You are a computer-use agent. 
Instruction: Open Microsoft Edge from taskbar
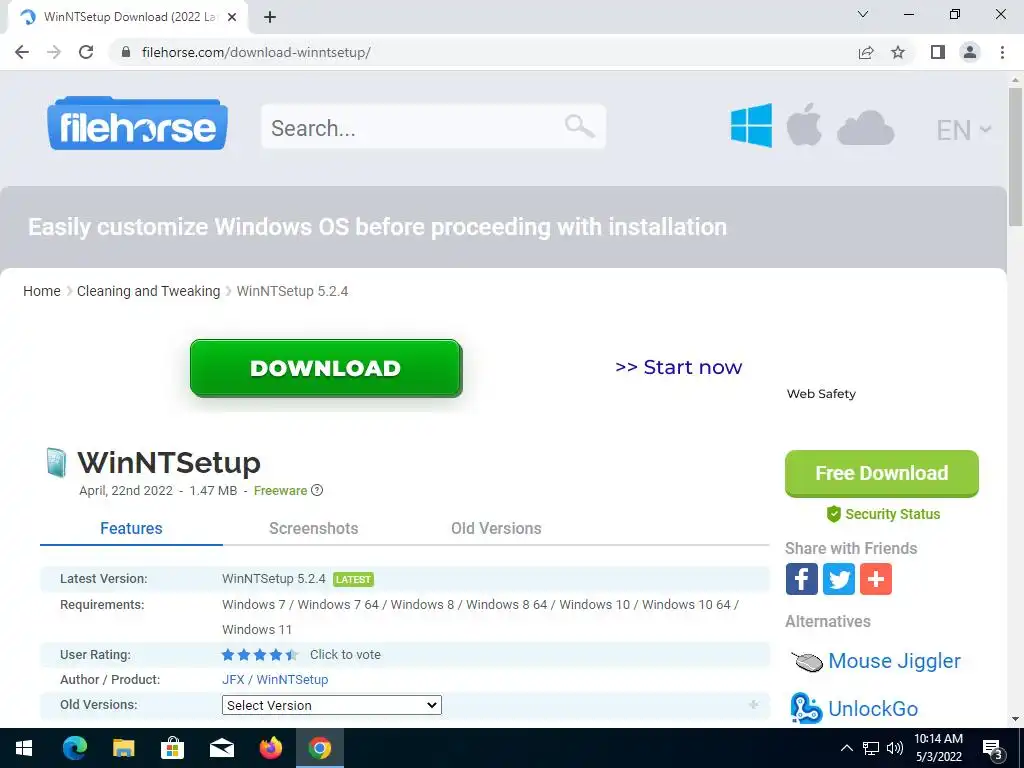(74, 748)
